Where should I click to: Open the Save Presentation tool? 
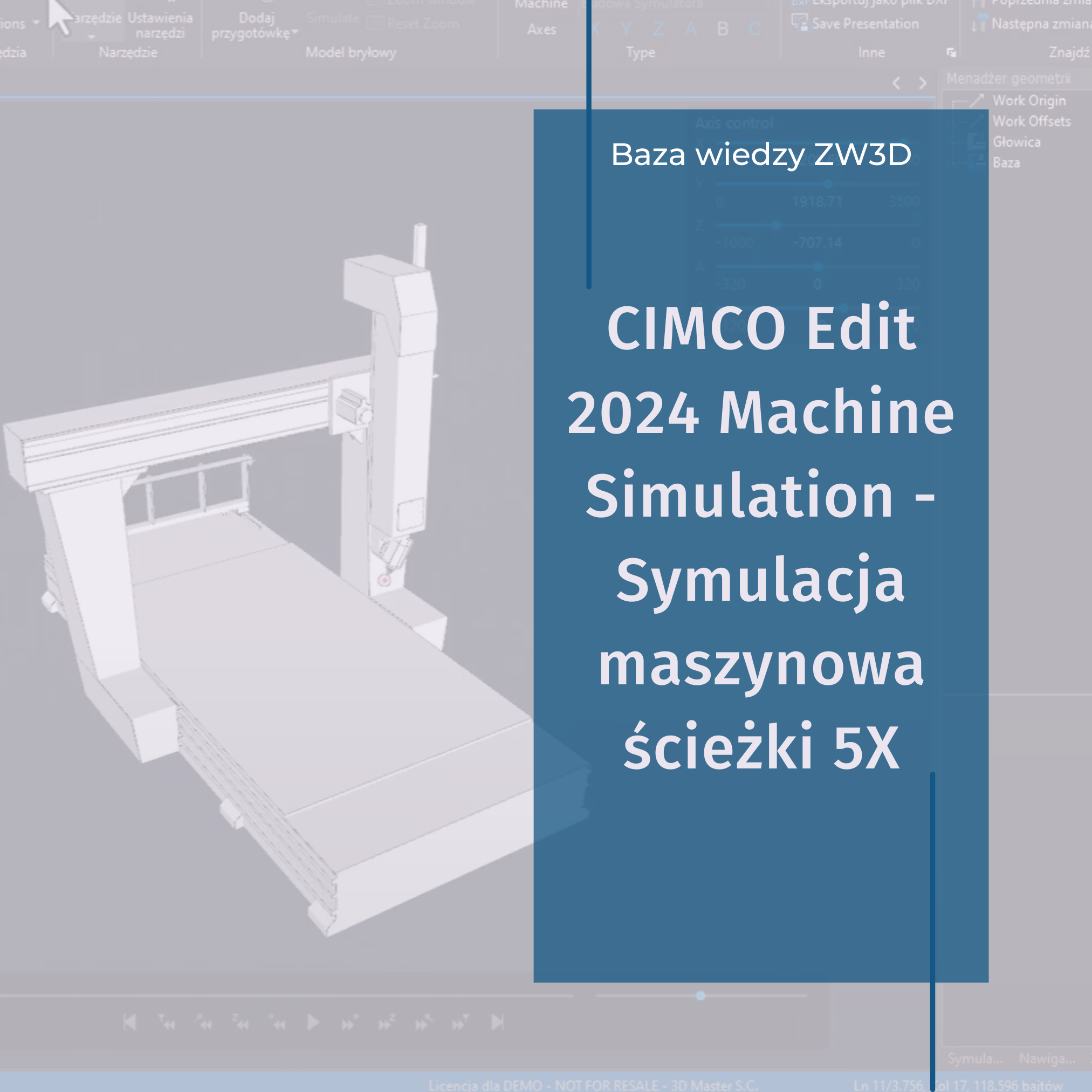(801, 24)
